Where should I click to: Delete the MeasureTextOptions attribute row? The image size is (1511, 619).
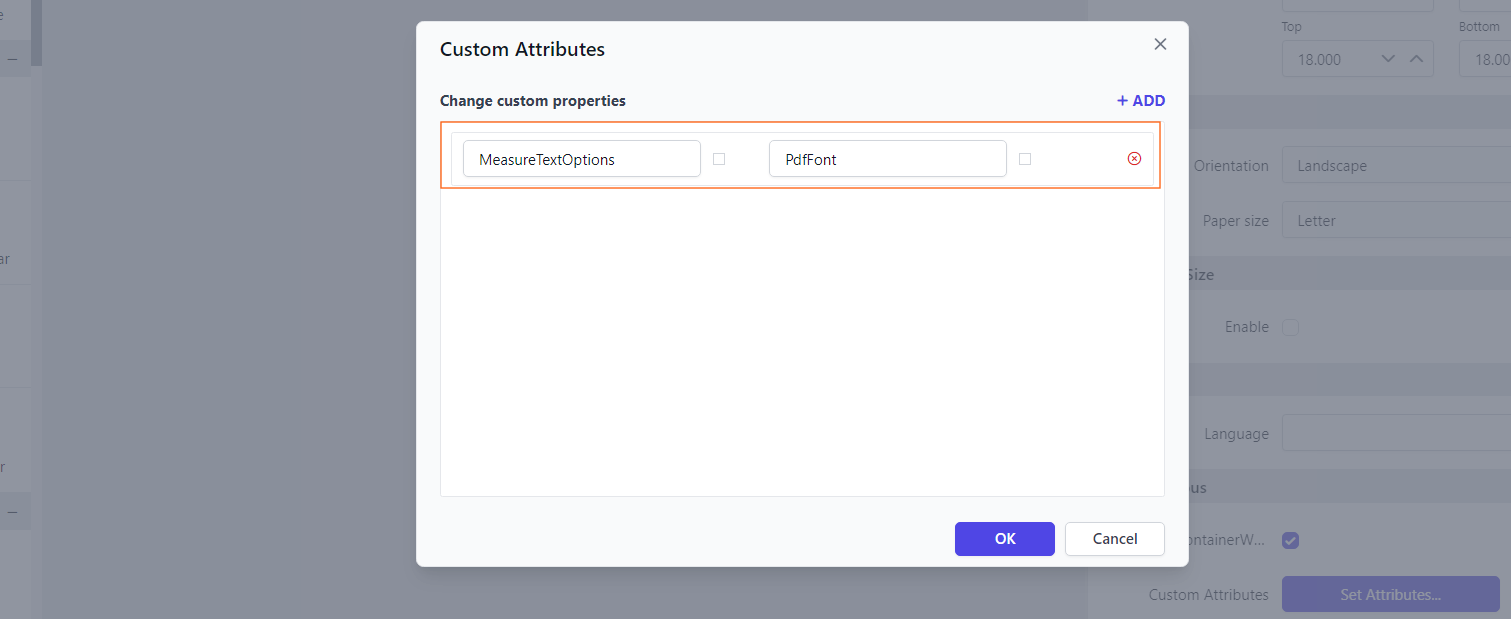pos(1134,158)
